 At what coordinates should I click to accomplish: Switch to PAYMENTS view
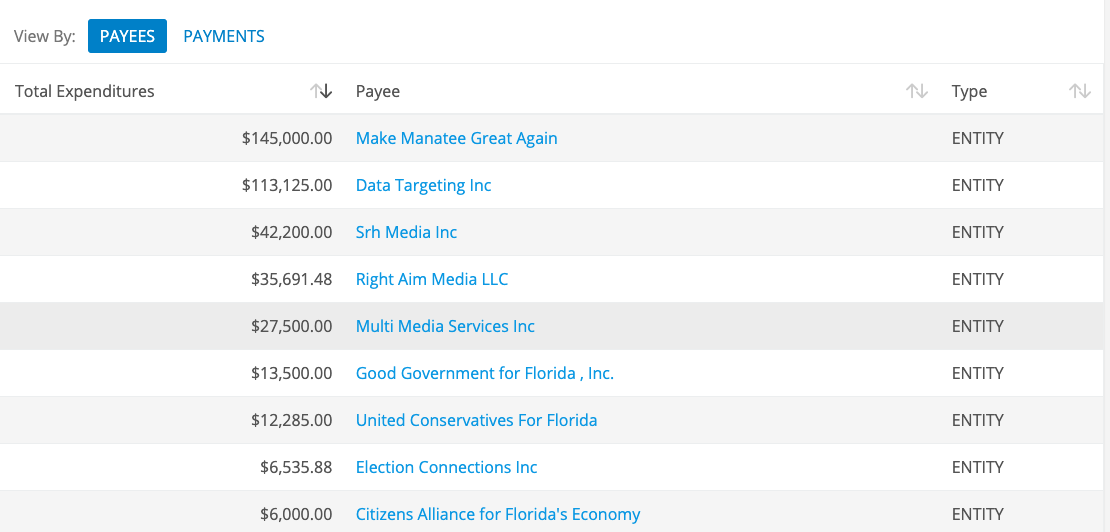click(224, 36)
